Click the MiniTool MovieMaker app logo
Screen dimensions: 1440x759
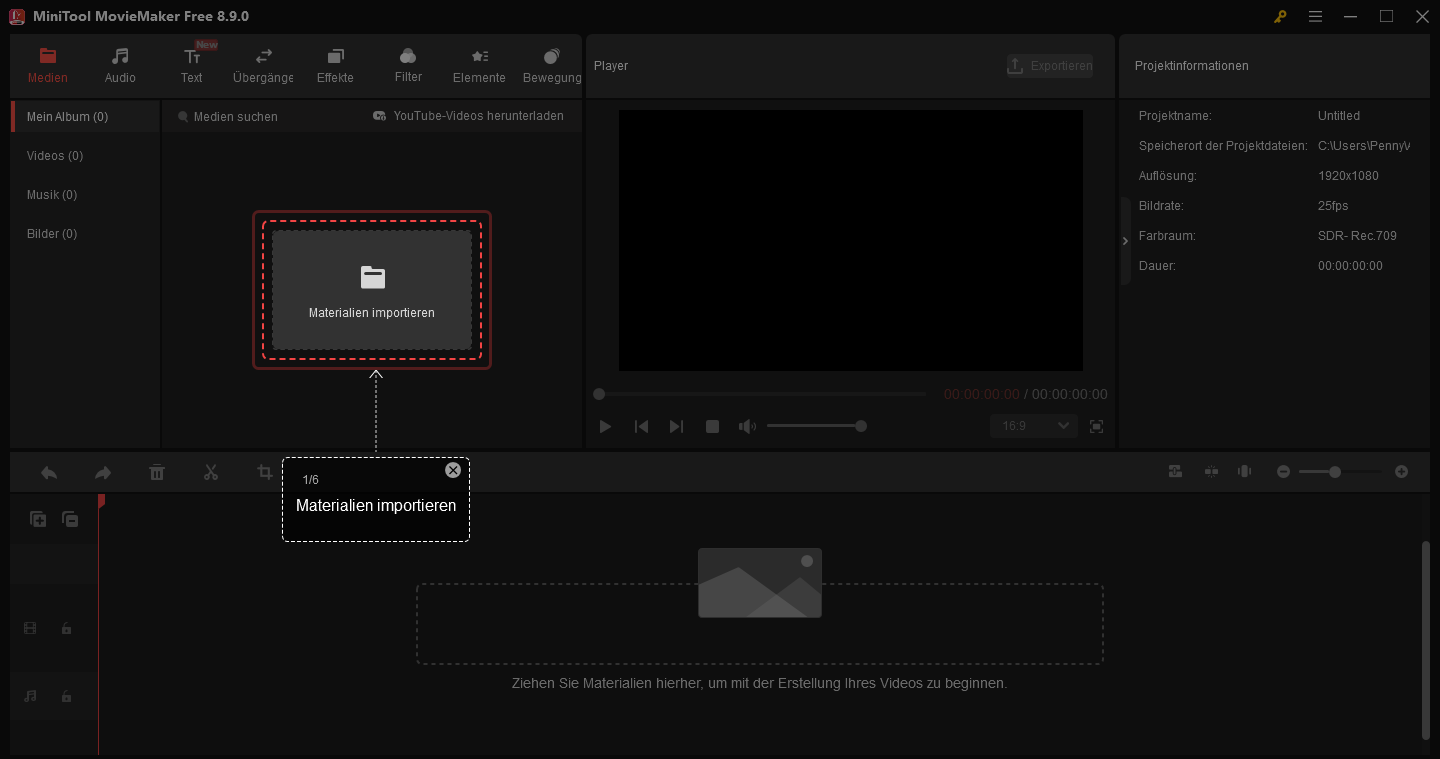click(16, 16)
